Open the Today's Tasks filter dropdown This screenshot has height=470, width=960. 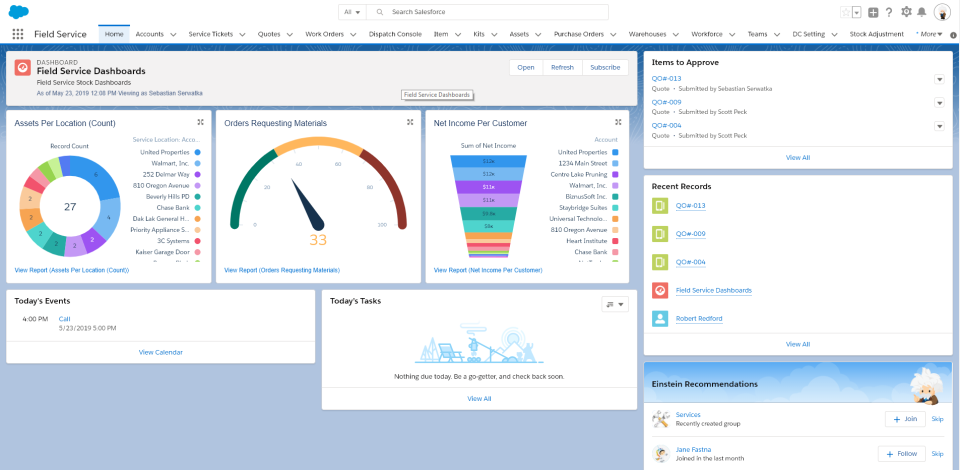(x=615, y=304)
